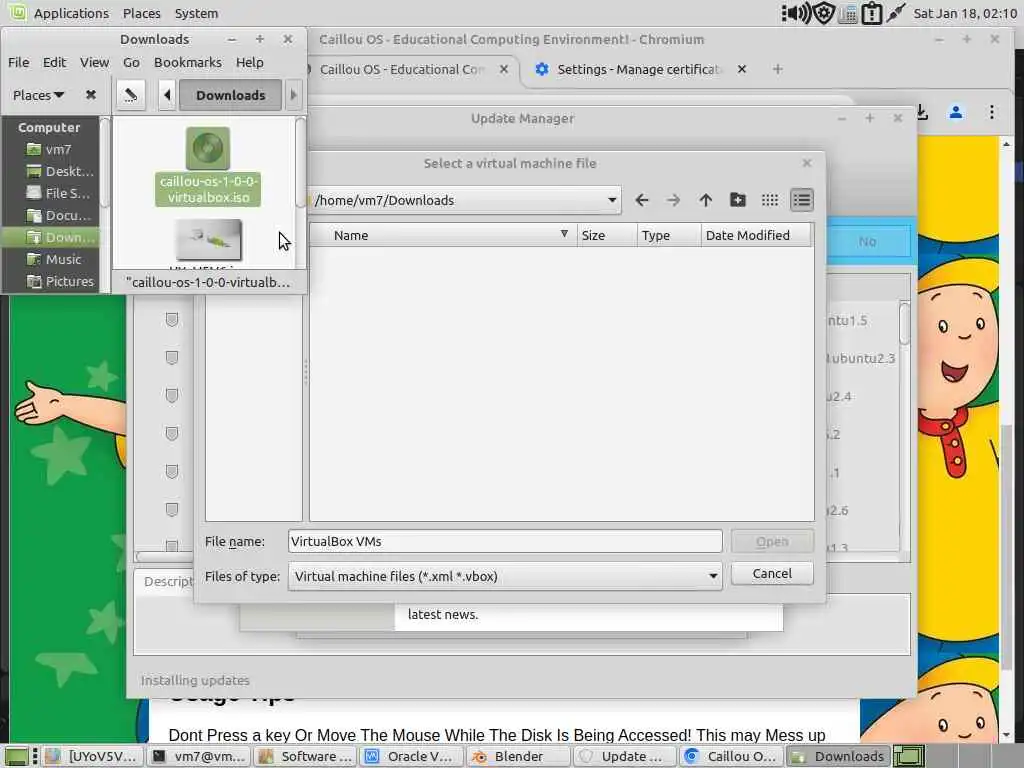Select Pictures in Places sidebar
This screenshot has width=1024, height=768.
(x=50, y=281)
